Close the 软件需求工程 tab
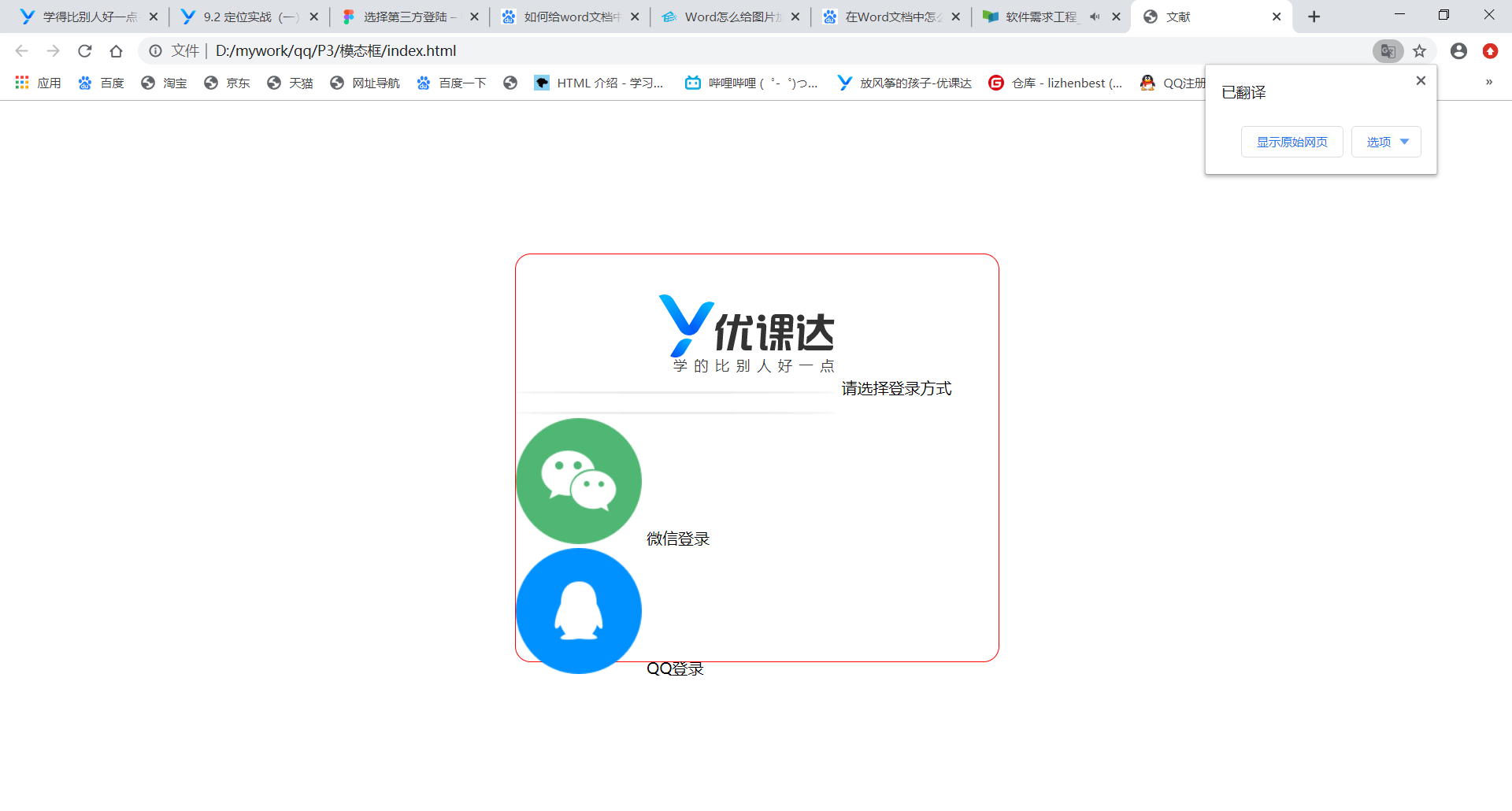1512x811 pixels. pos(1117,17)
